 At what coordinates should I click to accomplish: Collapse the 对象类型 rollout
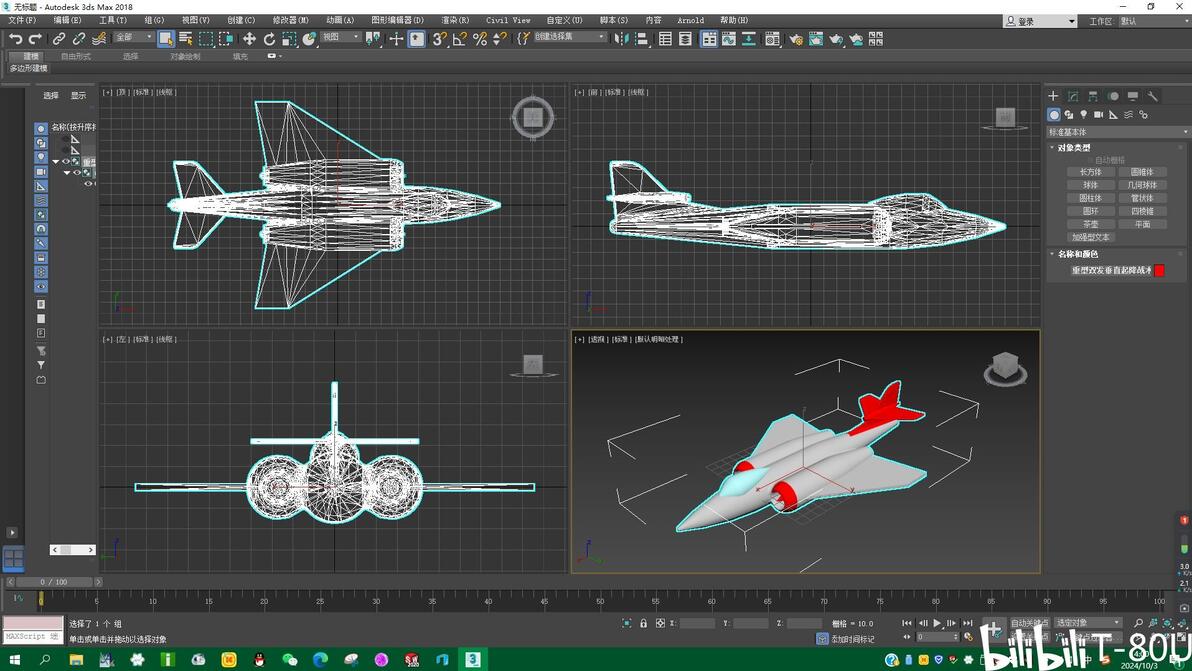[1073, 147]
